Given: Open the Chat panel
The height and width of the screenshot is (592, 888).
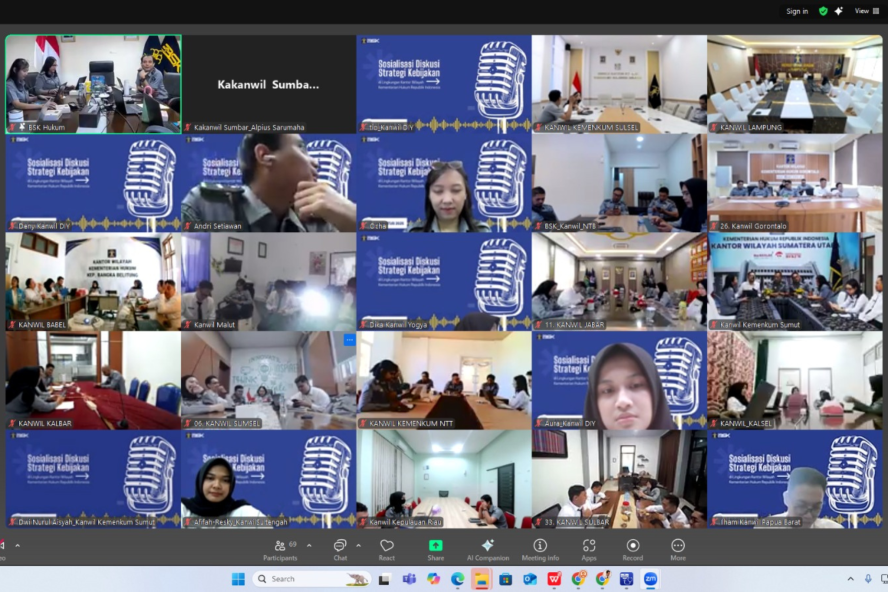Looking at the screenshot, I should (x=340, y=548).
